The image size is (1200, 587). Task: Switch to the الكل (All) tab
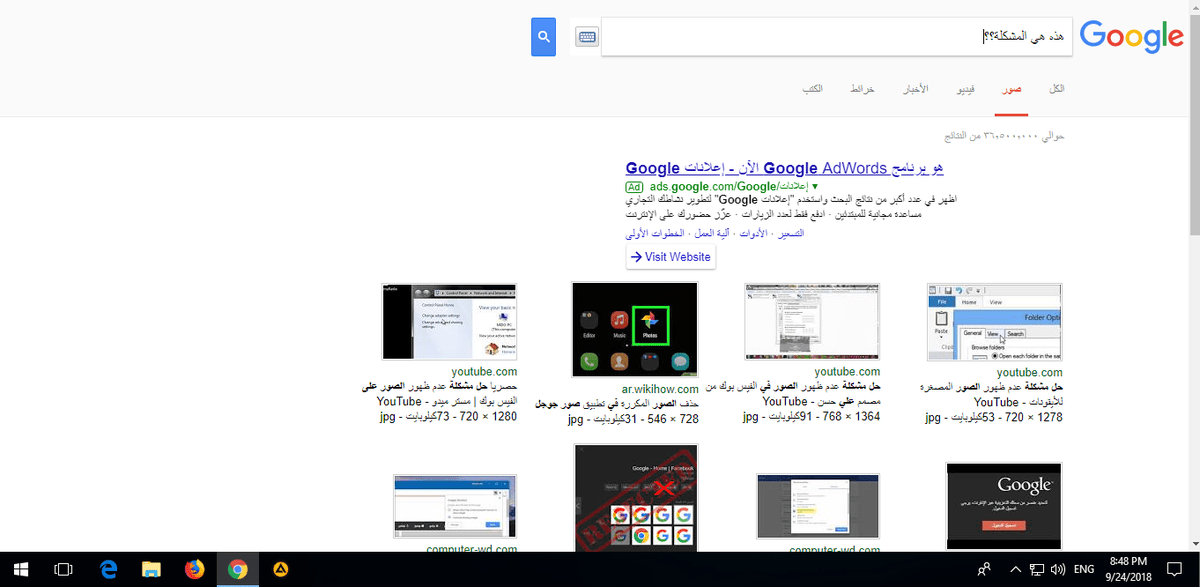1055,89
